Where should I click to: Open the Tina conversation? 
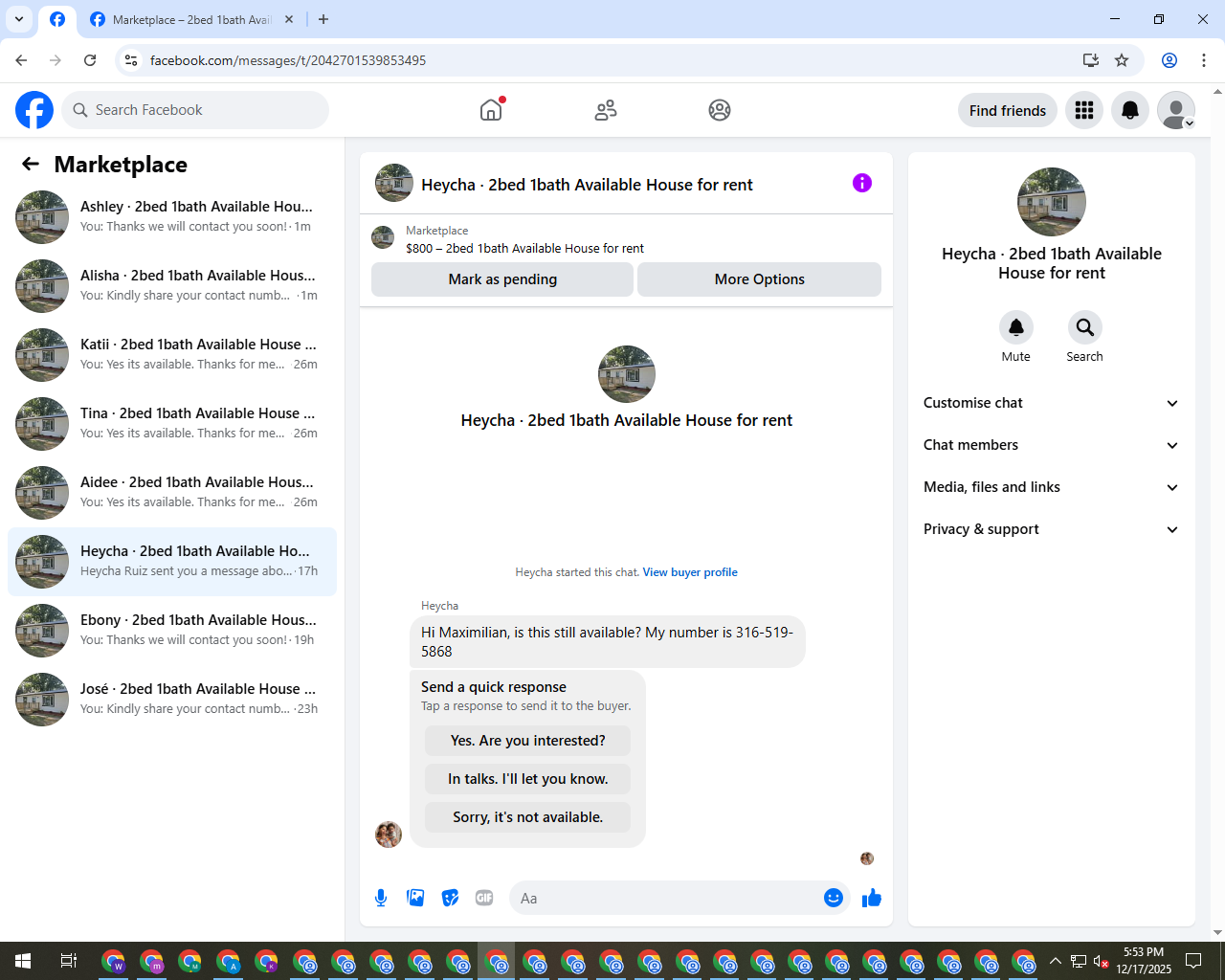click(172, 424)
